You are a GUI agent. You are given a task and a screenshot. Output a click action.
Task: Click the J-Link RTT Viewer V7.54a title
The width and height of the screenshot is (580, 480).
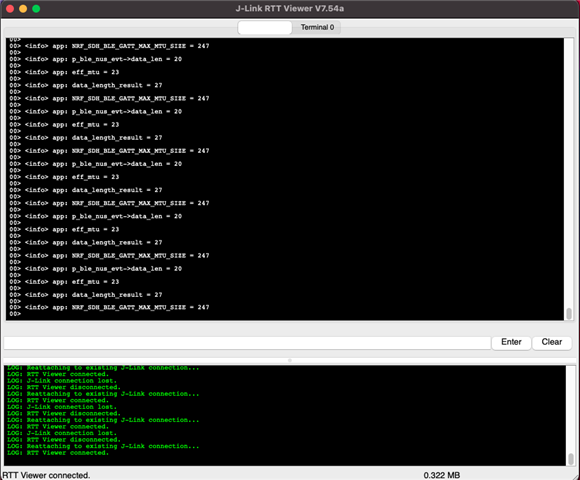click(290, 9)
